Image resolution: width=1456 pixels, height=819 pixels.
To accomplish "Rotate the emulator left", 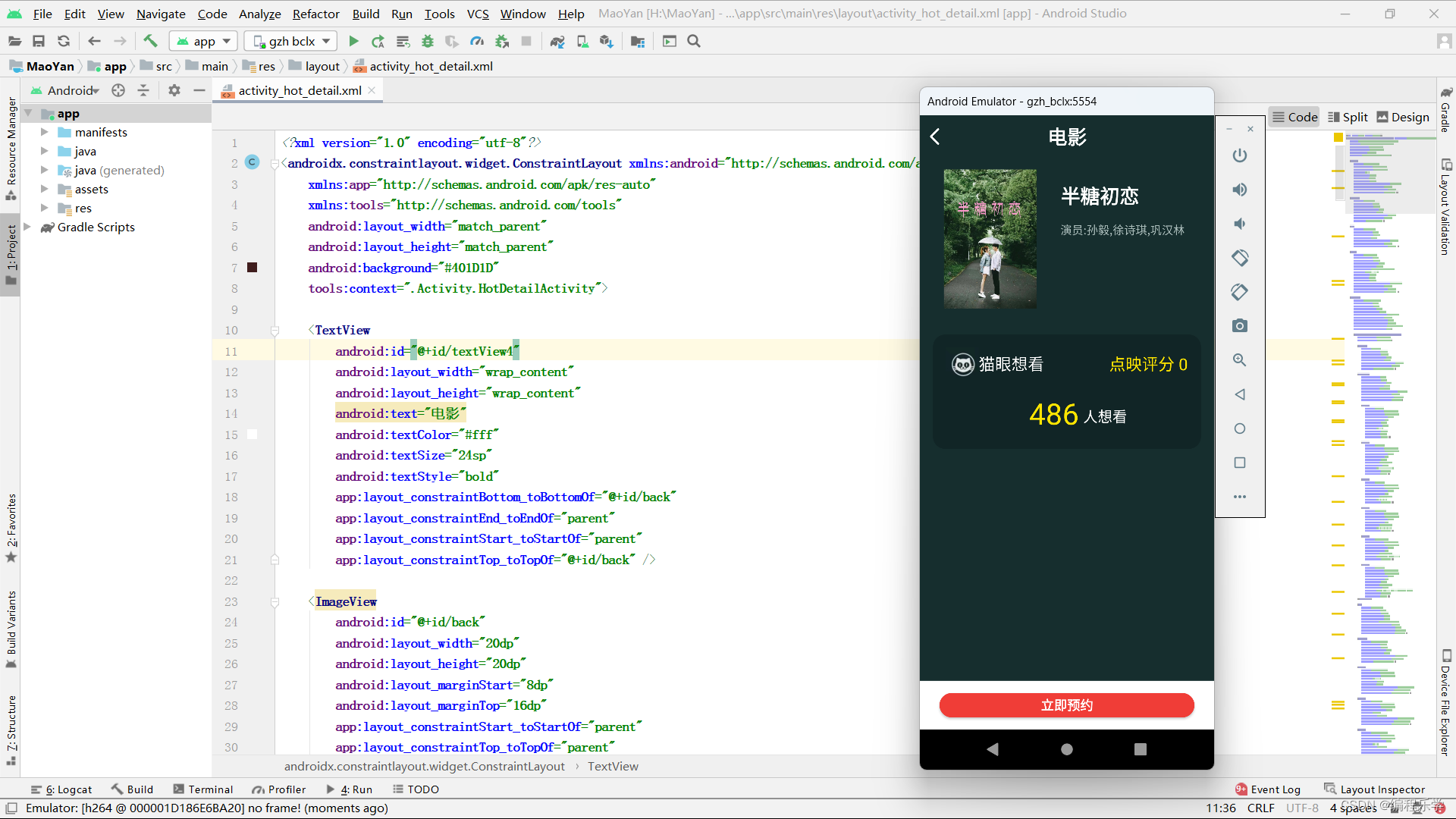I will click(1240, 258).
